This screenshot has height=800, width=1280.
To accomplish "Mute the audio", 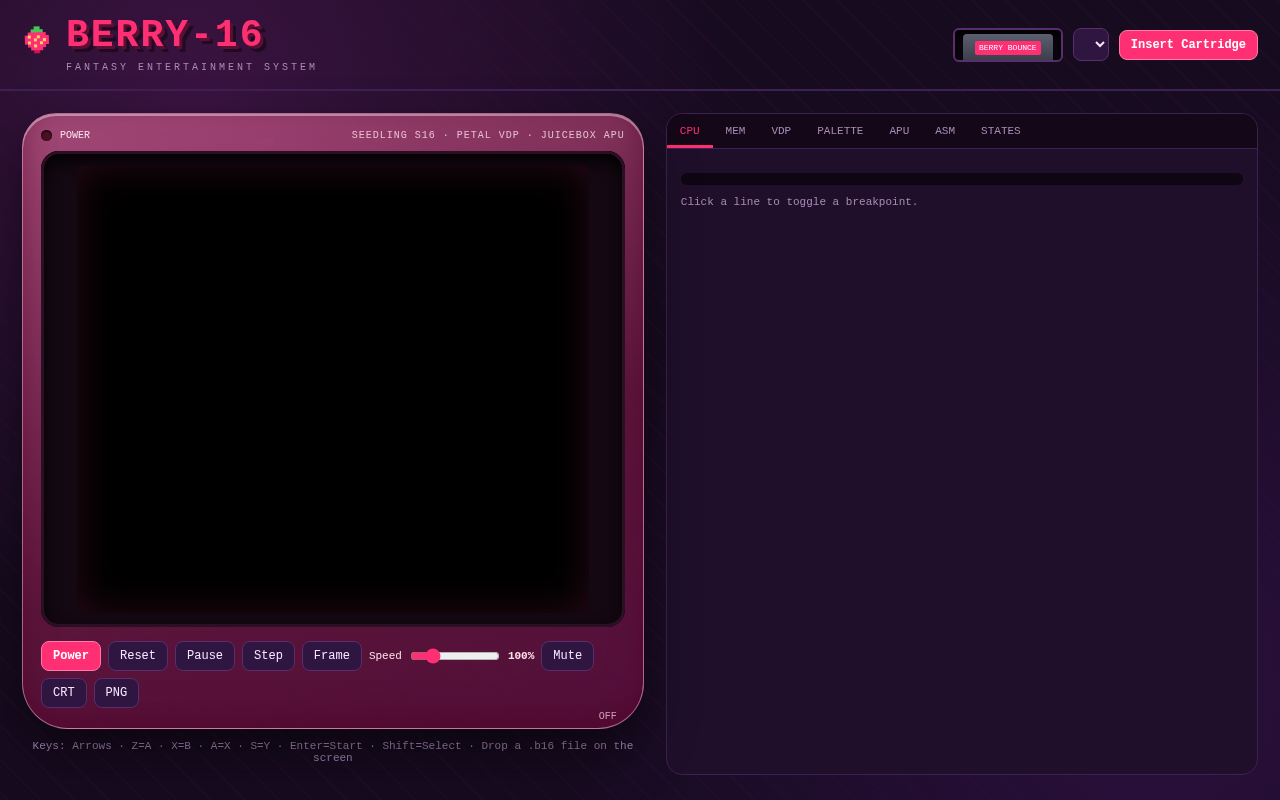I will point(567,656).
